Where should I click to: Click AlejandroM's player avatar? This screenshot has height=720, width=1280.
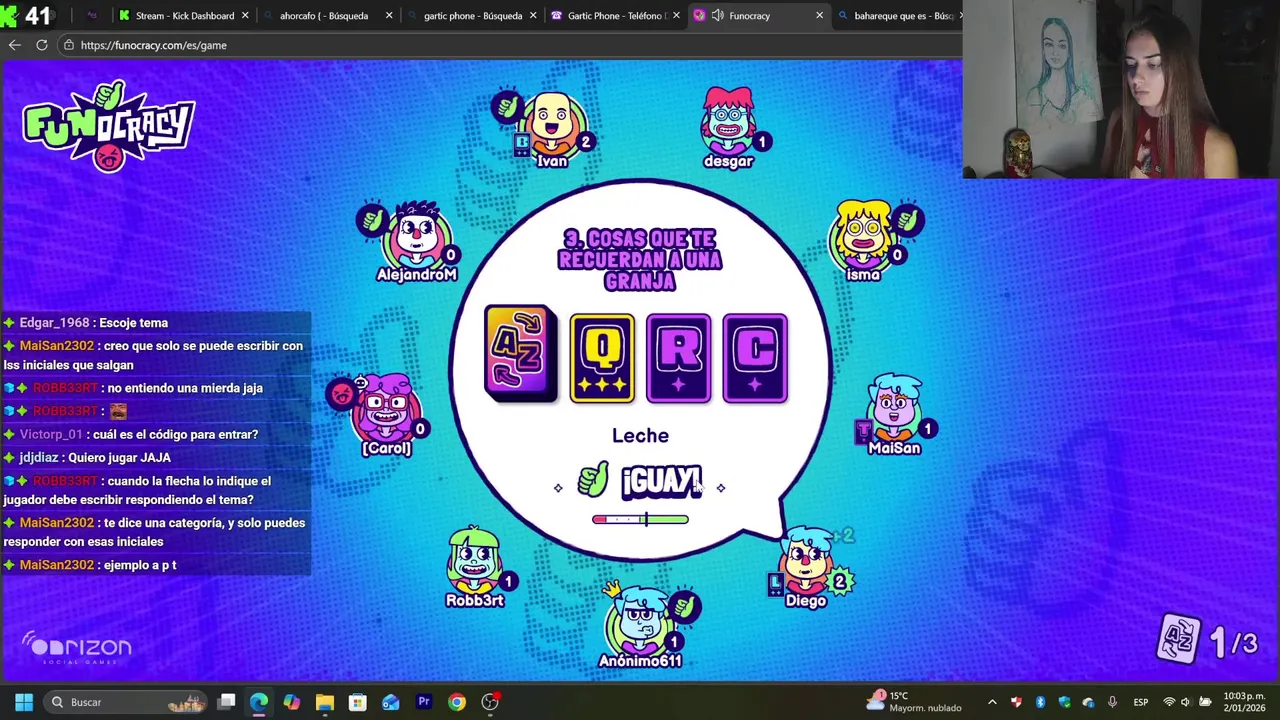(417, 234)
